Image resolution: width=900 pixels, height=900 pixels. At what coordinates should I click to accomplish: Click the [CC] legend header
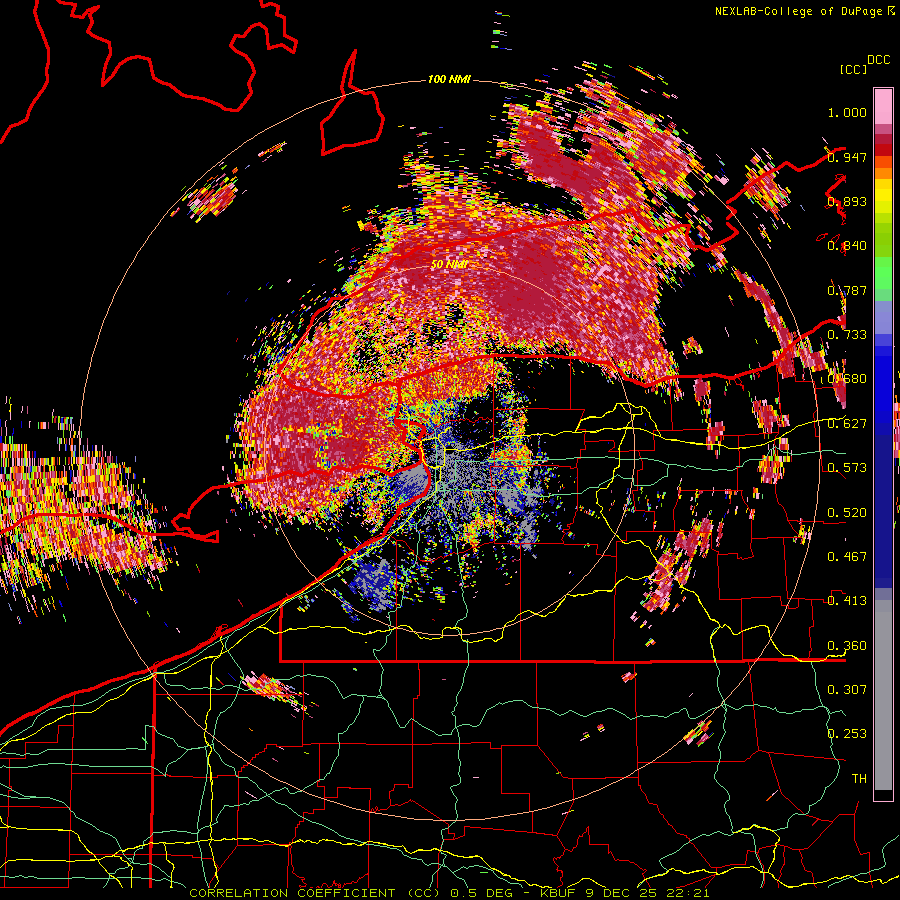click(853, 69)
